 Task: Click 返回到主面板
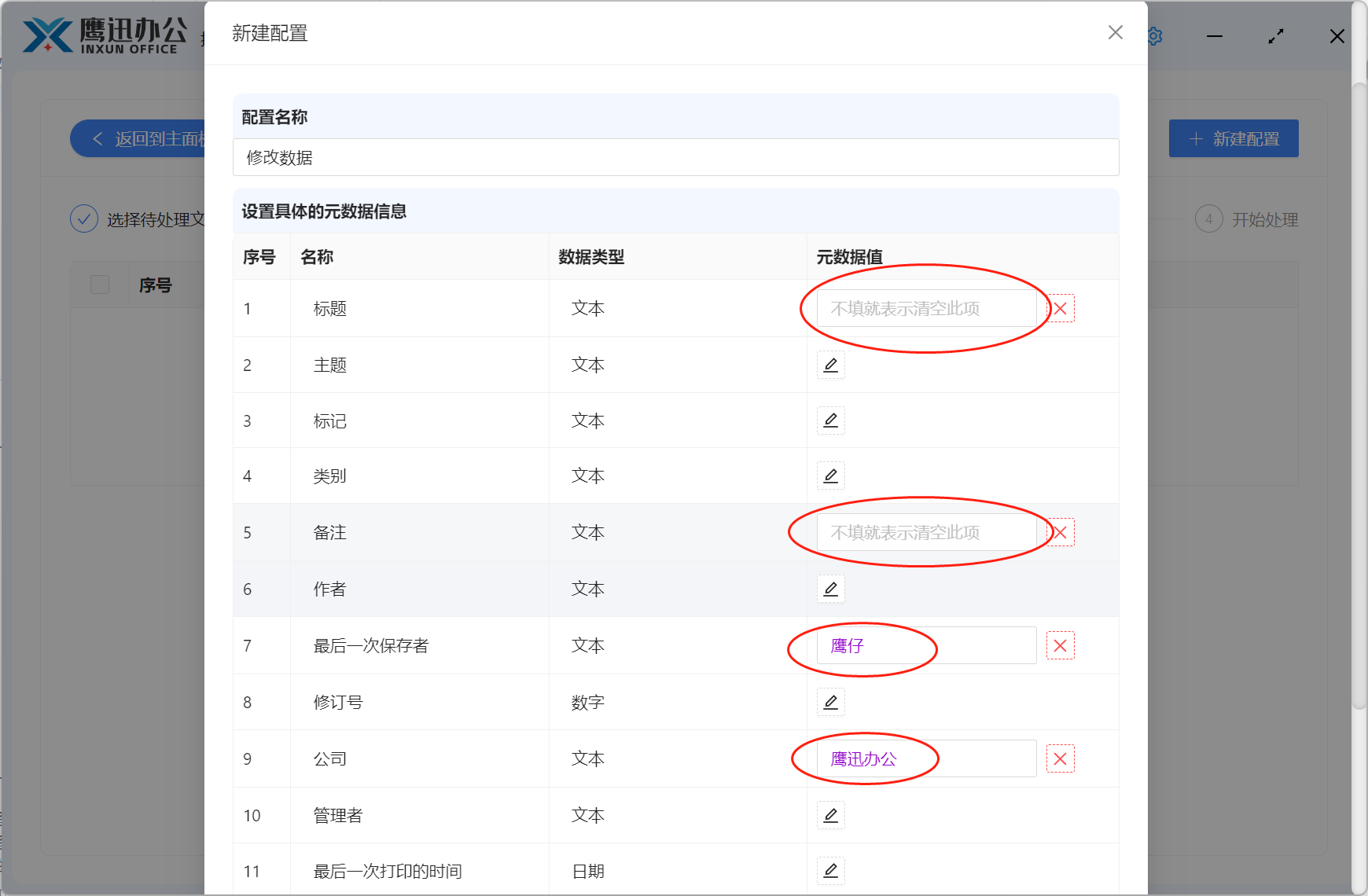tap(142, 138)
